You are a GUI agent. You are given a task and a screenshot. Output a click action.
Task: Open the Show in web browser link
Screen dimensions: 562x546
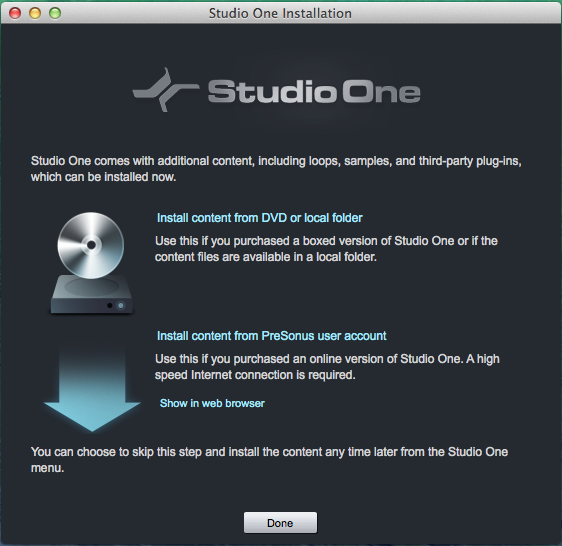click(212, 403)
